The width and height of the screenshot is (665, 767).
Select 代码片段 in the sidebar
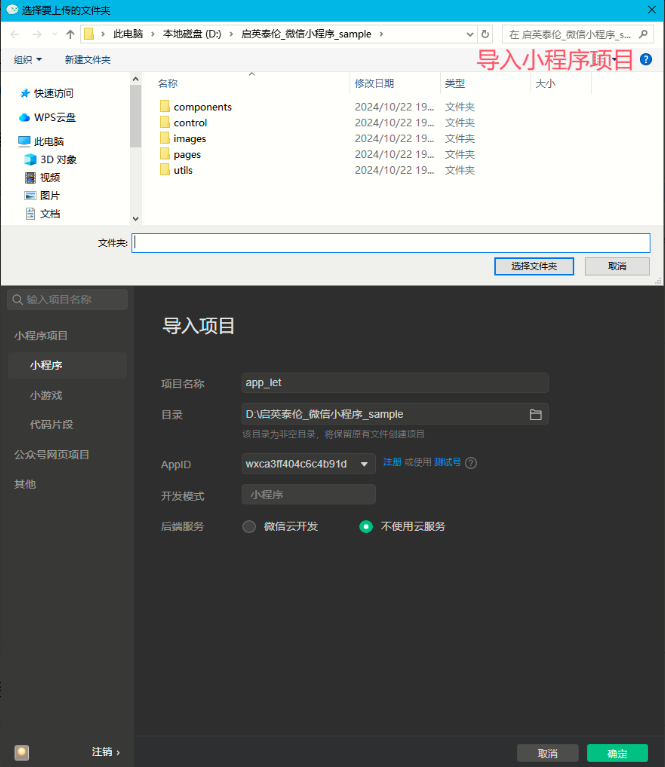[x=50, y=424]
